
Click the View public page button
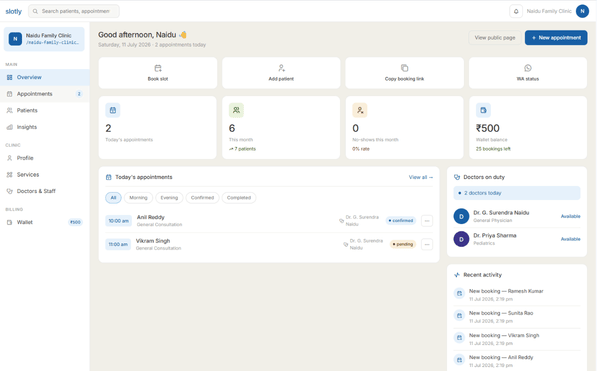tap(495, 38)
